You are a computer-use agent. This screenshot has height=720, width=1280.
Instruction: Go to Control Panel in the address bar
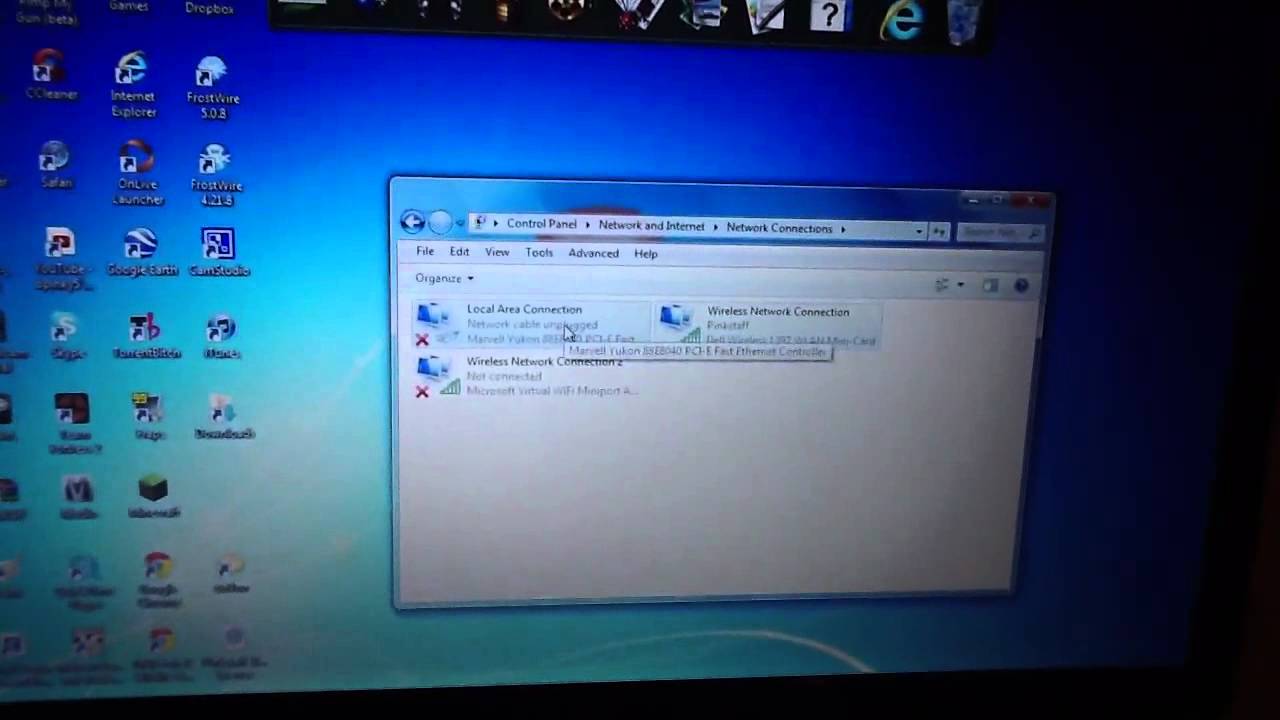point(541,224)
